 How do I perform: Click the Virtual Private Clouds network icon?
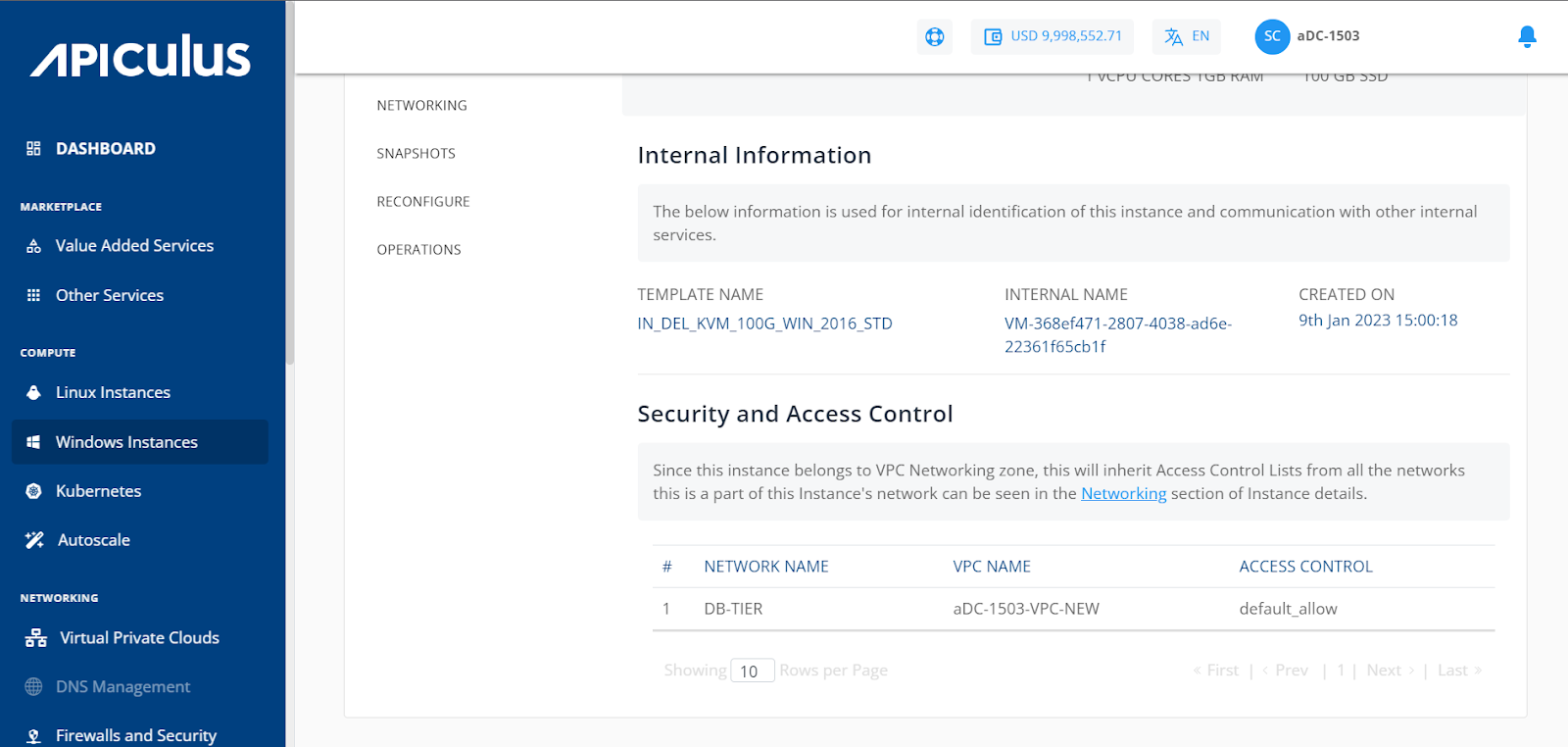36,638
